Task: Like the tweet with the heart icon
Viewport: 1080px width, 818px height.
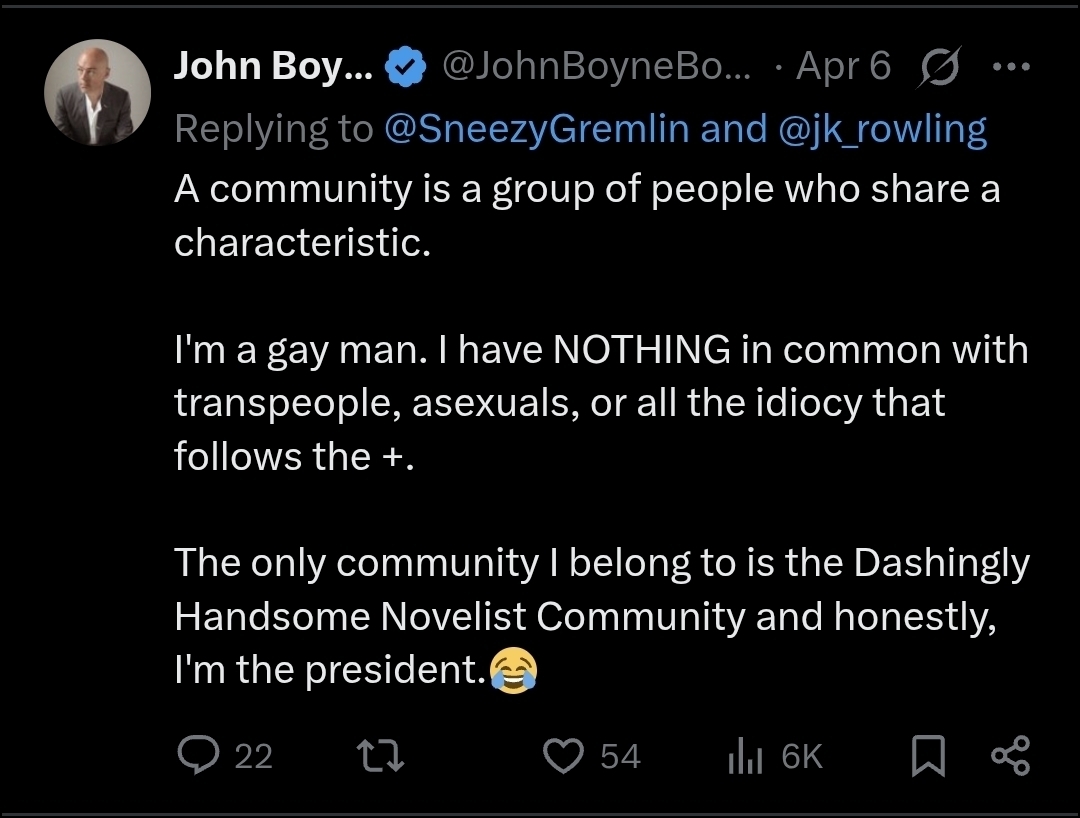Action: [563, 756]
